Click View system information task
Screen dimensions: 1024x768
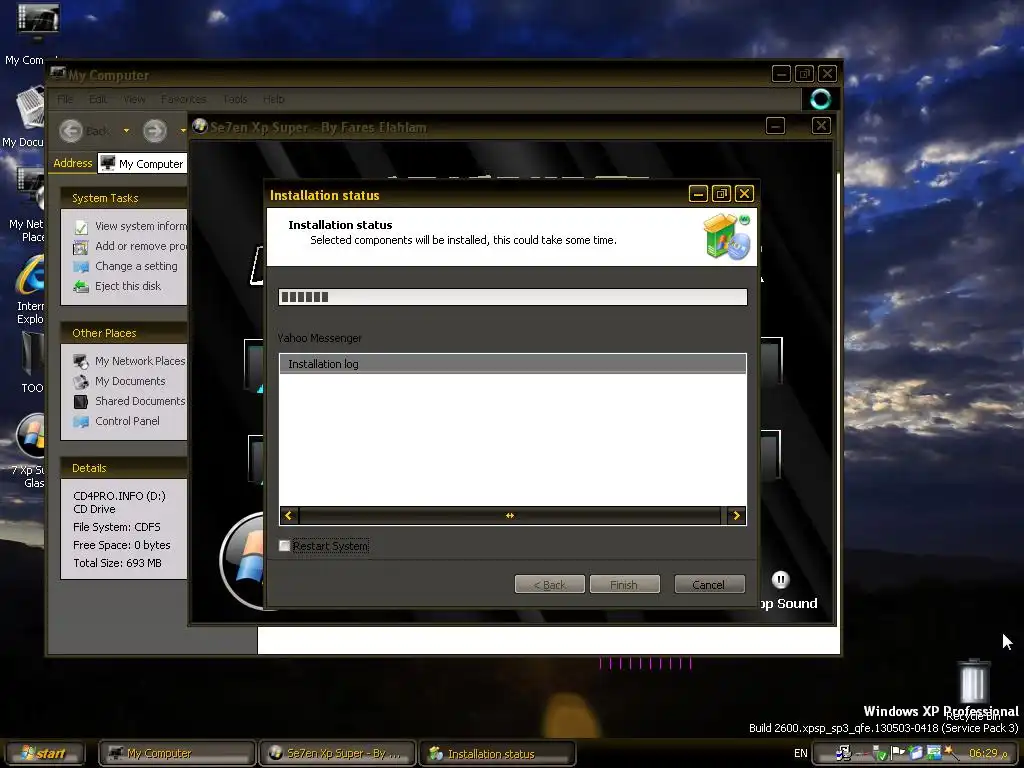point(140,226)
